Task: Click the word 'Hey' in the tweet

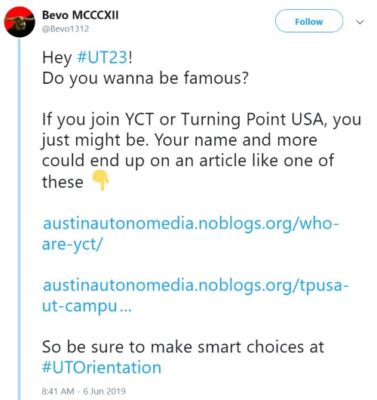Action: click(57, 58)
